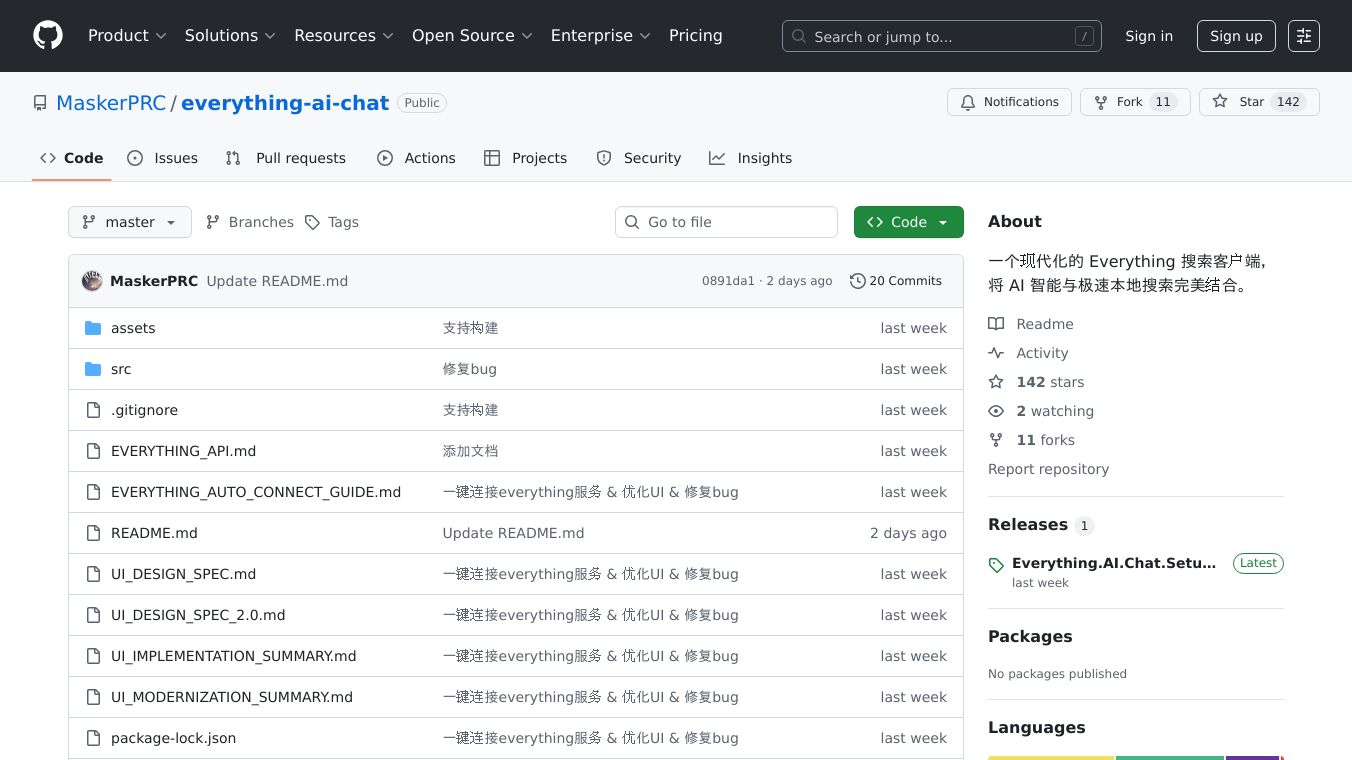Viewport: 1352px width, 760px height.
Task: Click the yellow language bar segment
Action: click(x=1050, y=757)
